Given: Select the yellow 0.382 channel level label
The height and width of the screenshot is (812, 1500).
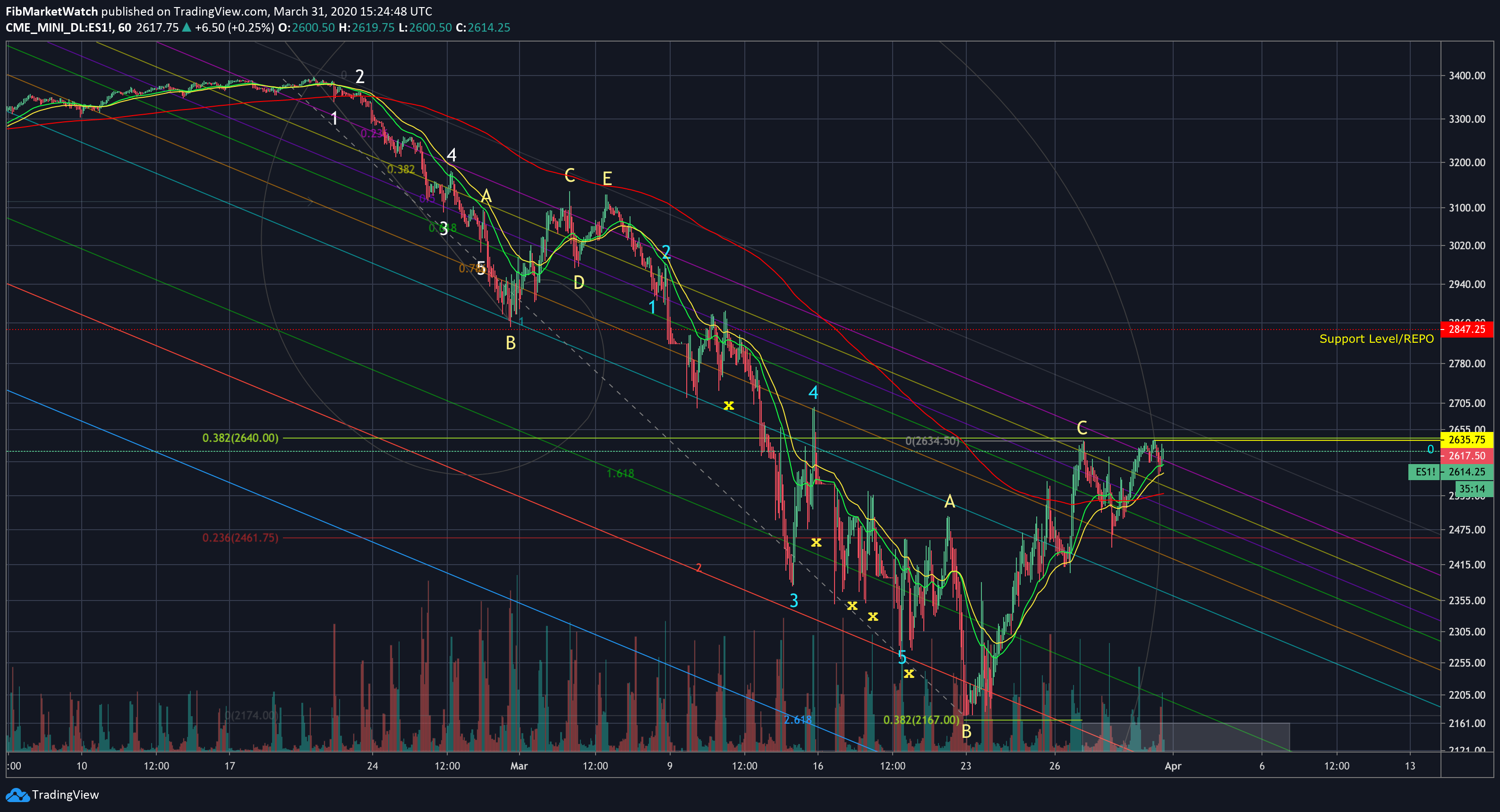Looking at the screenshot, I should (401, 169).
